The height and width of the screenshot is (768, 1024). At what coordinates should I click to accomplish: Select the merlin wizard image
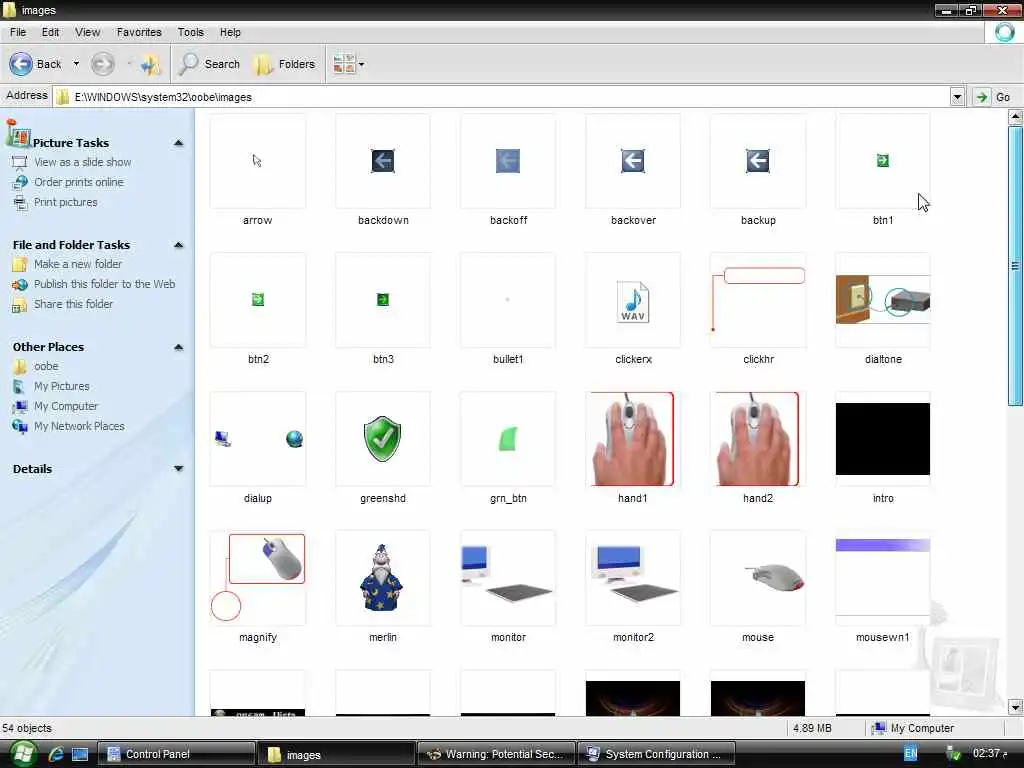click(383, 578)
